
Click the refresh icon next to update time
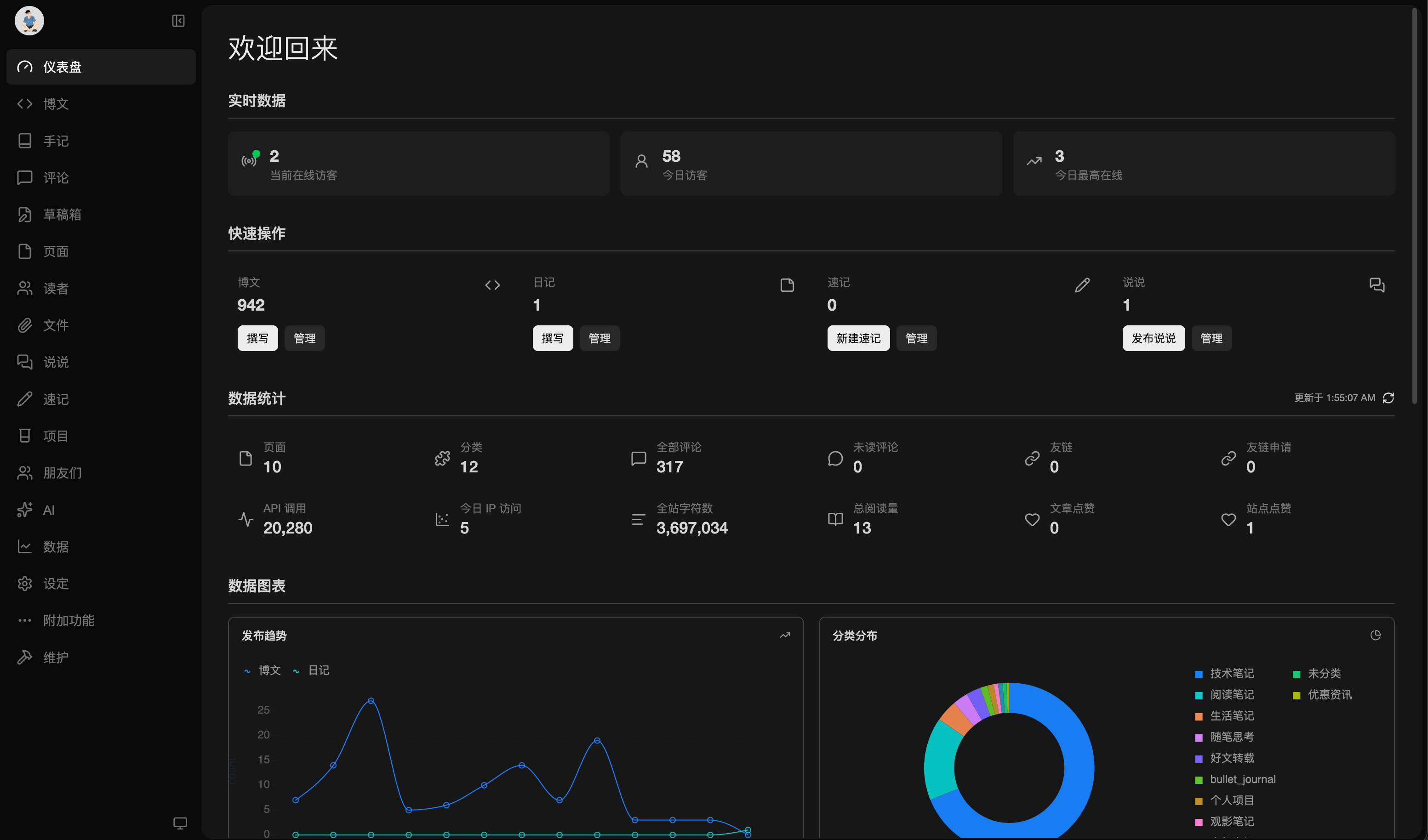(x=1388, y=398)
